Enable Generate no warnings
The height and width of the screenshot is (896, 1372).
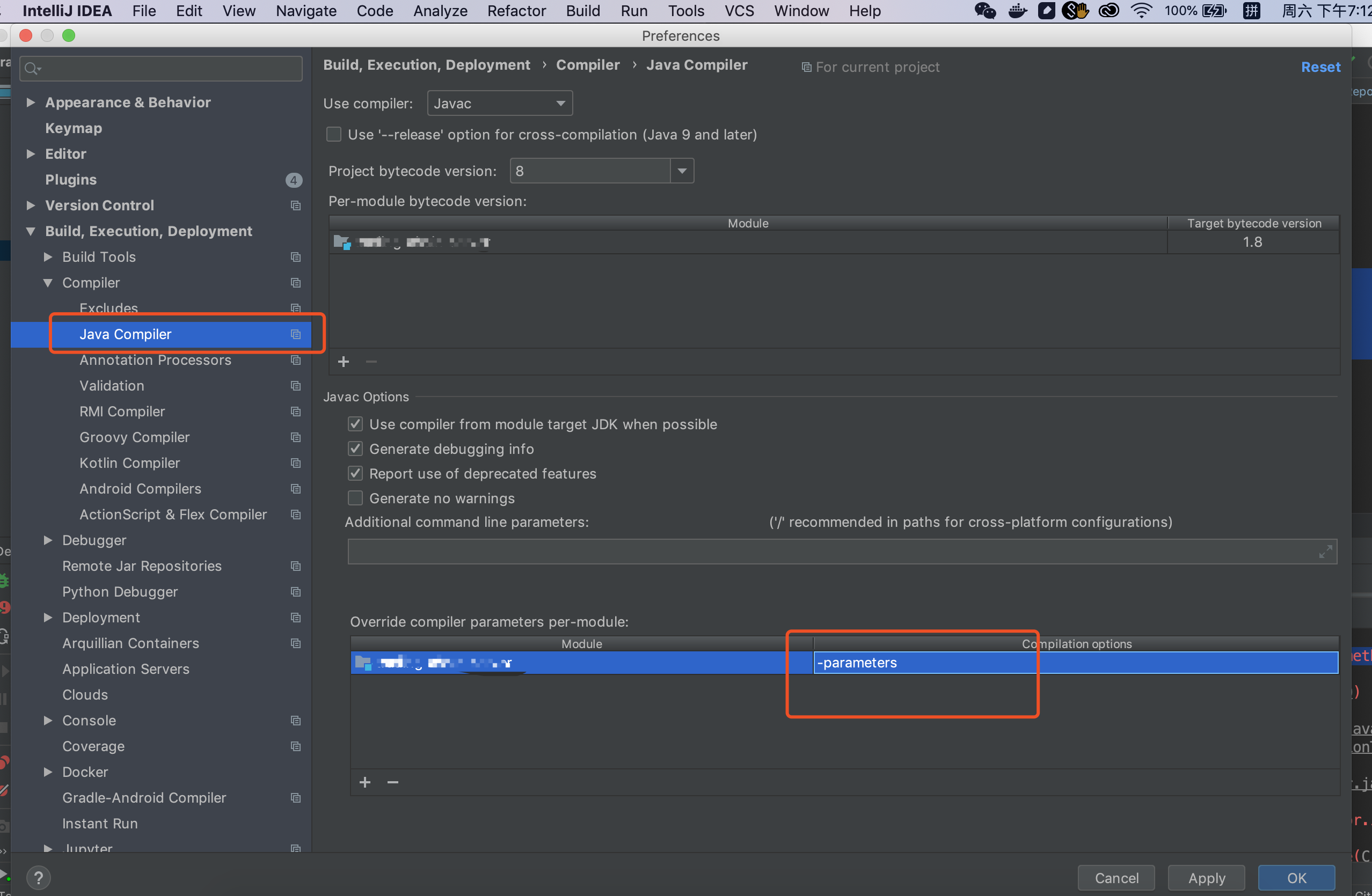click(355, 498)
